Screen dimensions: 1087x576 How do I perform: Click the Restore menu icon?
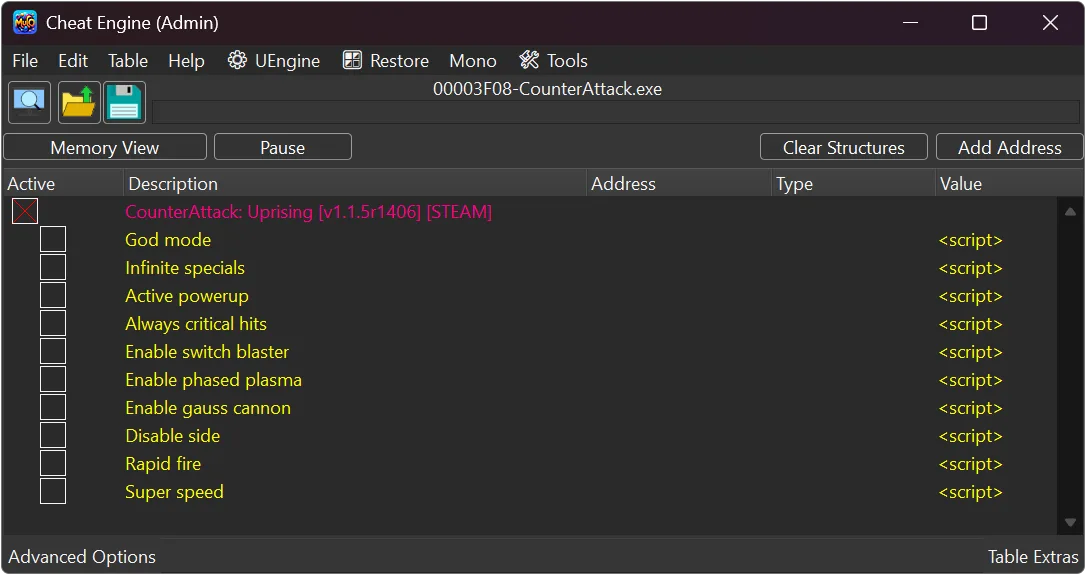click(352, 61)
